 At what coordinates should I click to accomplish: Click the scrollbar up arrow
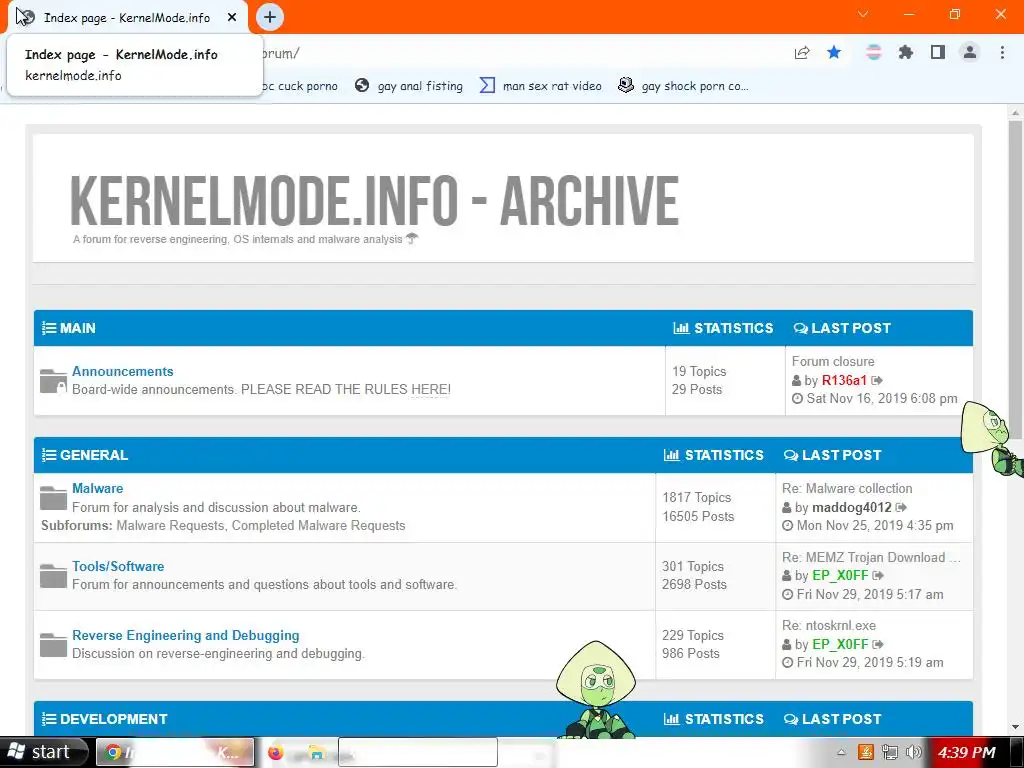click(x=1015, y=113)
